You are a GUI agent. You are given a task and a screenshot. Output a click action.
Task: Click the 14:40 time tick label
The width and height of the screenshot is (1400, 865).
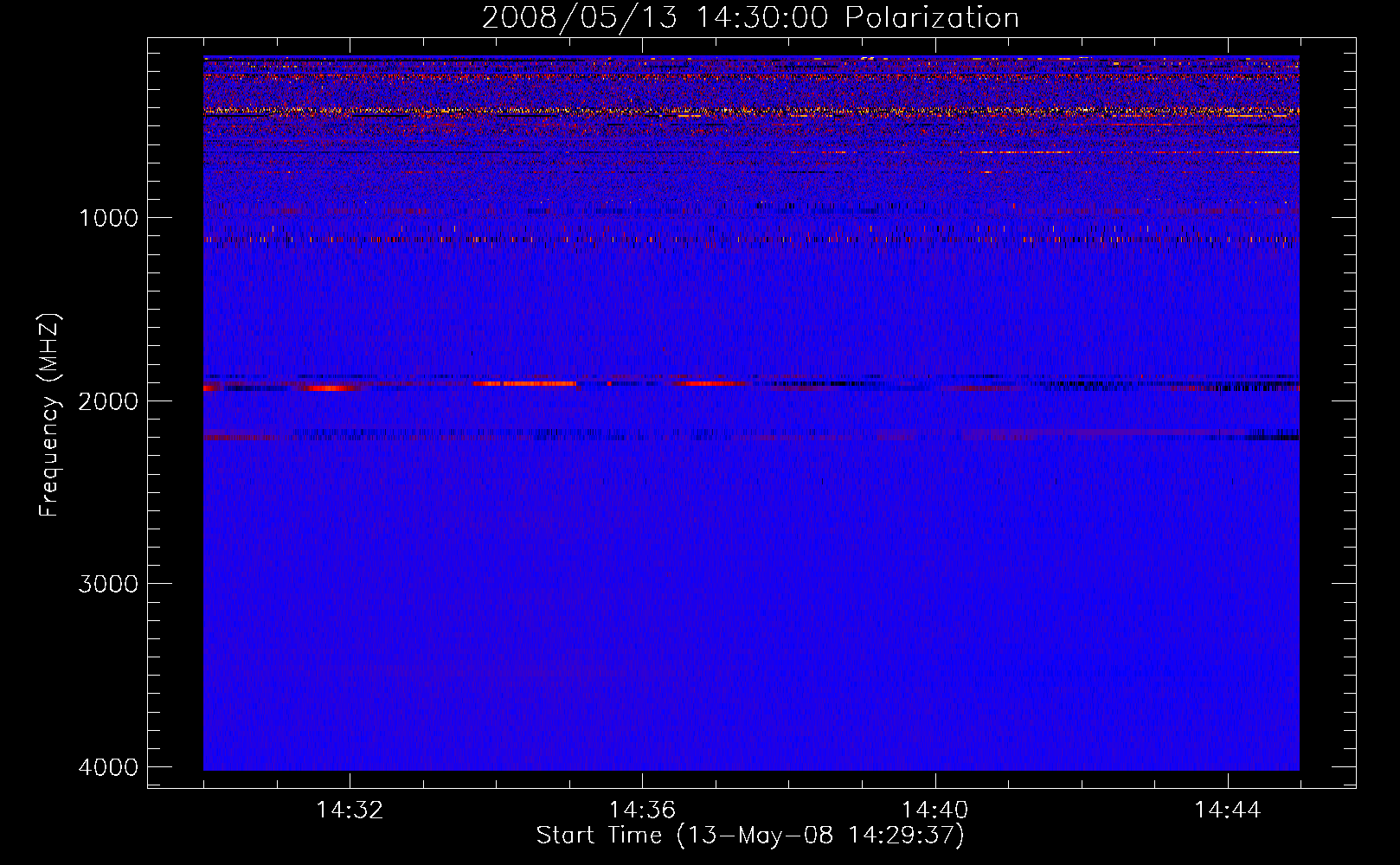[x=934, y=811]
